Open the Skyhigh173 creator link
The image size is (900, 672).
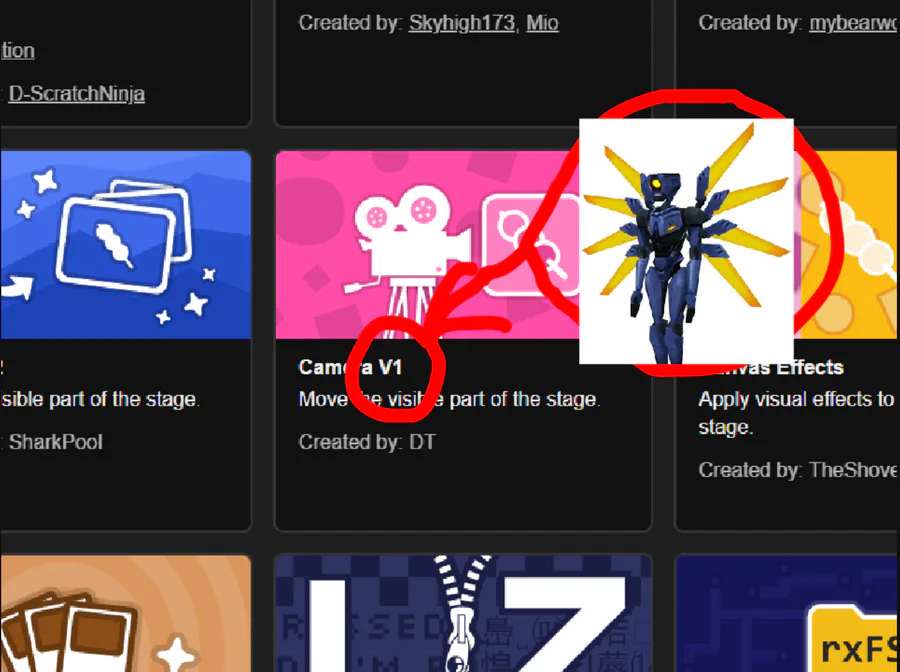coord(461,23)
